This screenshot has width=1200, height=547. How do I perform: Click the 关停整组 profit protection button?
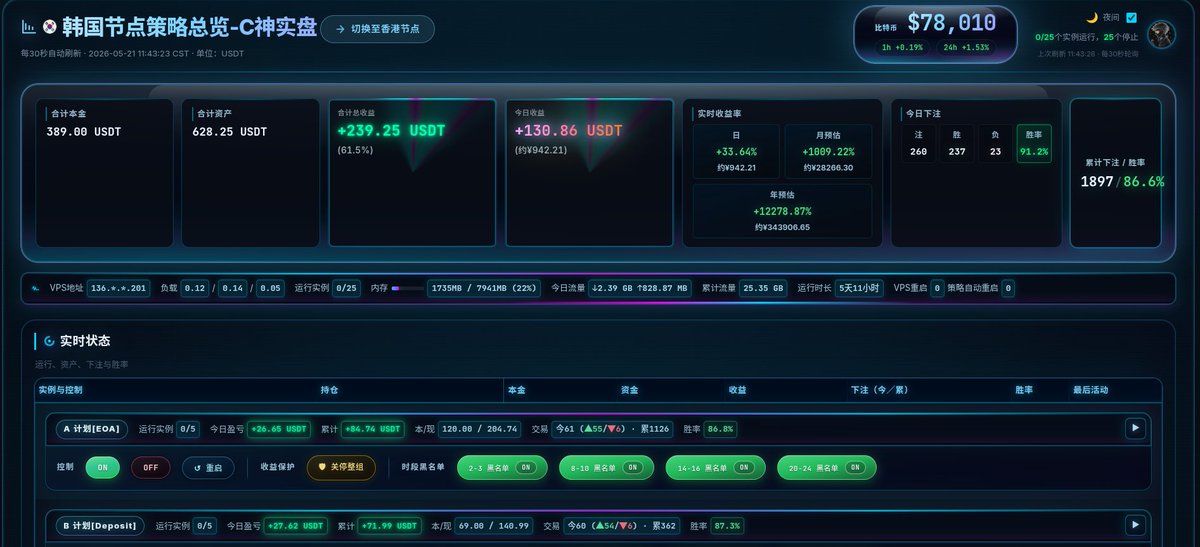point(341,467)
